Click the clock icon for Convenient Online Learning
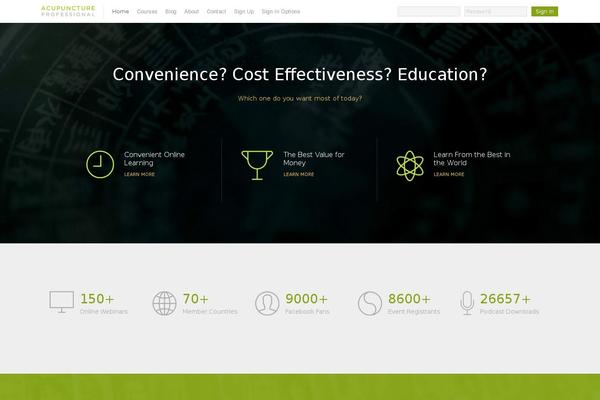The width and height of the screenshot is (600, 400). click(100, 165)
